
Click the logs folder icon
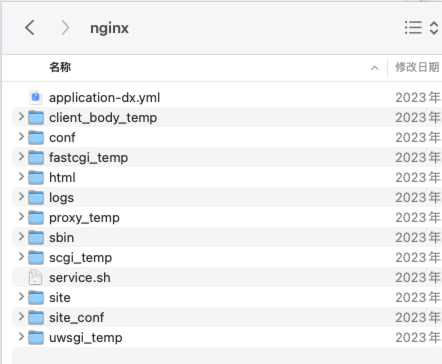point(36,197)
